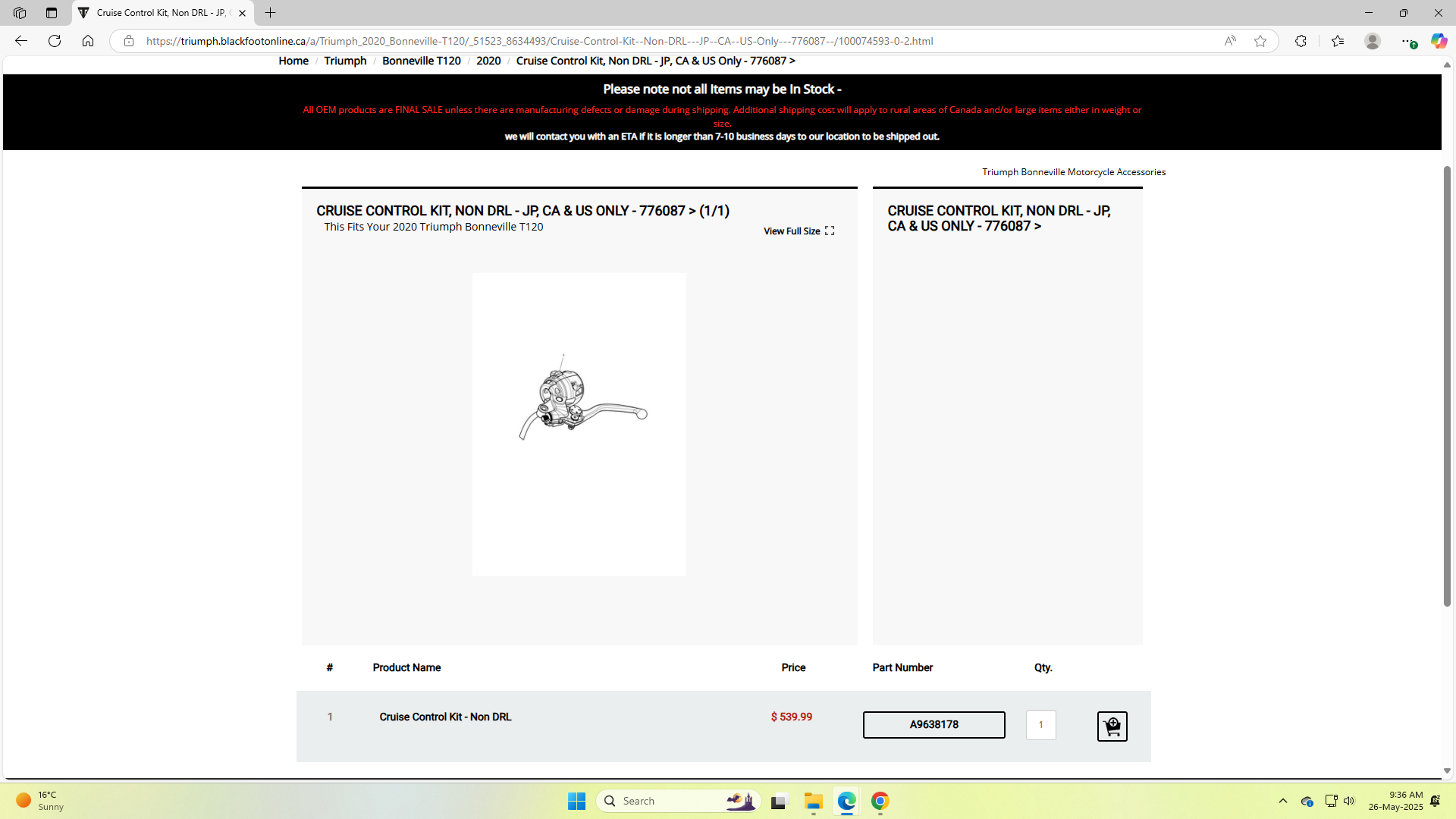The width and height of the screenshot is (1456, 819).
Task: Select part number A9638178 box
Action: [934, 725]
